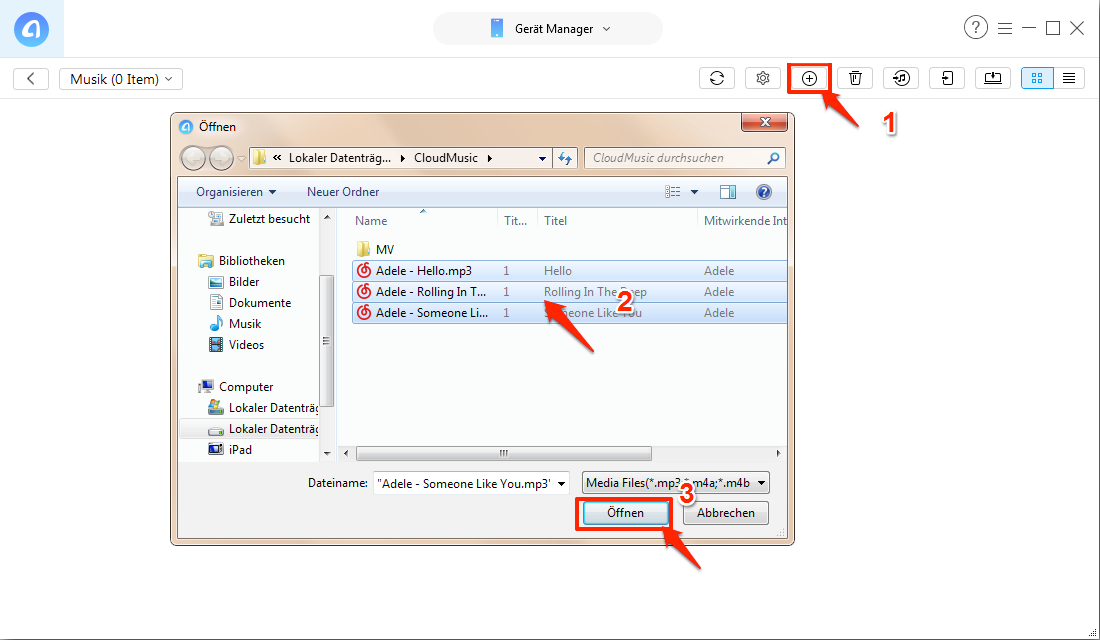Sort by the Tit... track number column
The width and height of the screenshot is (1100, 640).
(x=517, y=220)
